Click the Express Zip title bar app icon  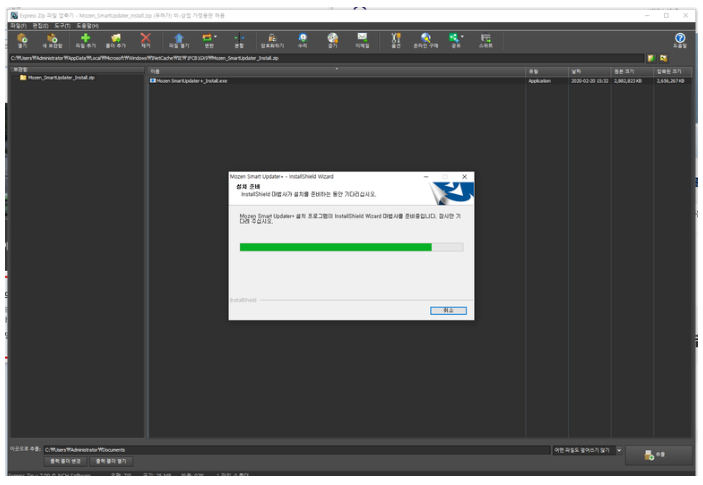pyautogui.click(x=14, y=15)
